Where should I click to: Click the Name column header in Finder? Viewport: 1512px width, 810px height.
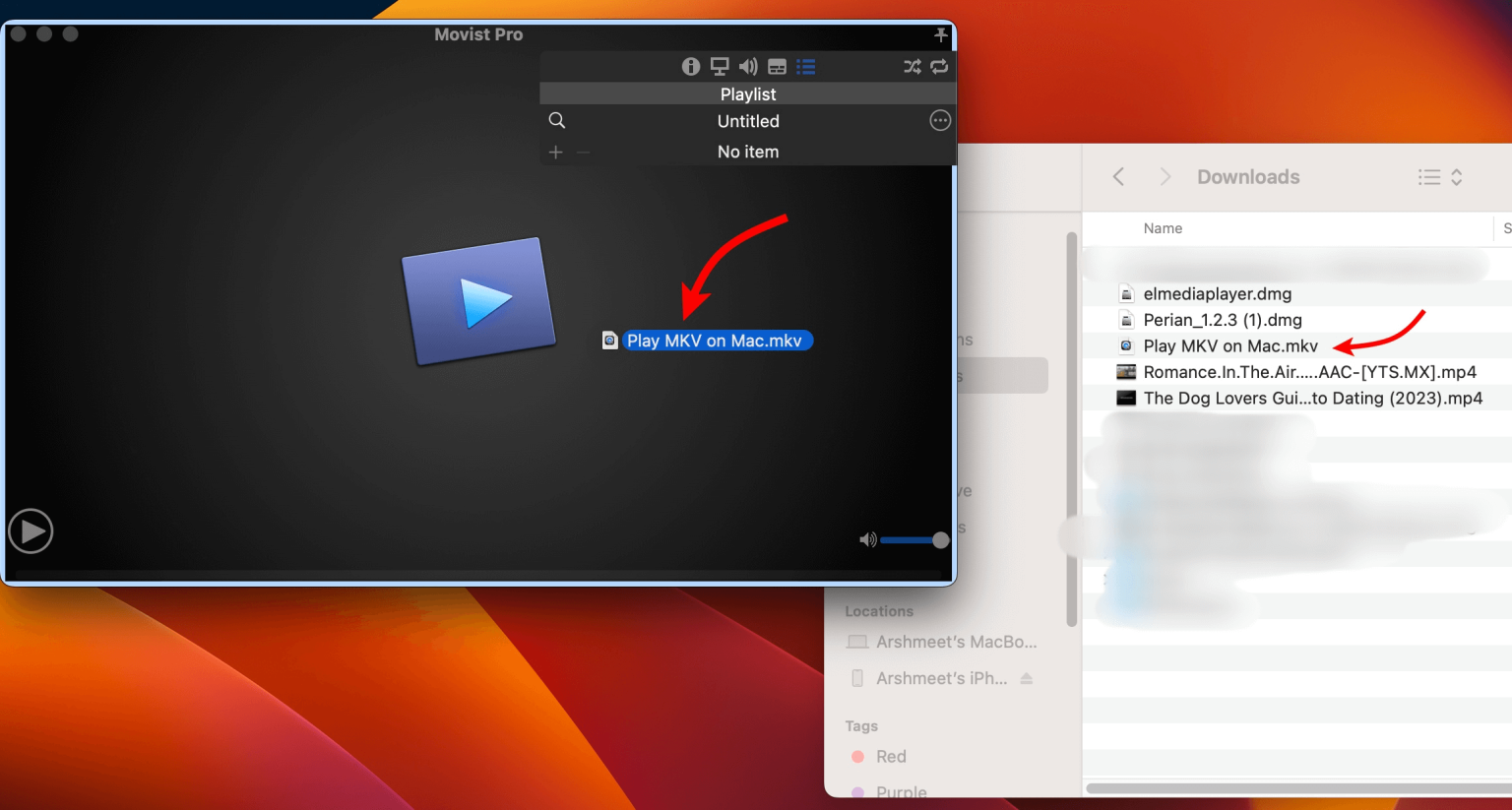[1162, 227]
